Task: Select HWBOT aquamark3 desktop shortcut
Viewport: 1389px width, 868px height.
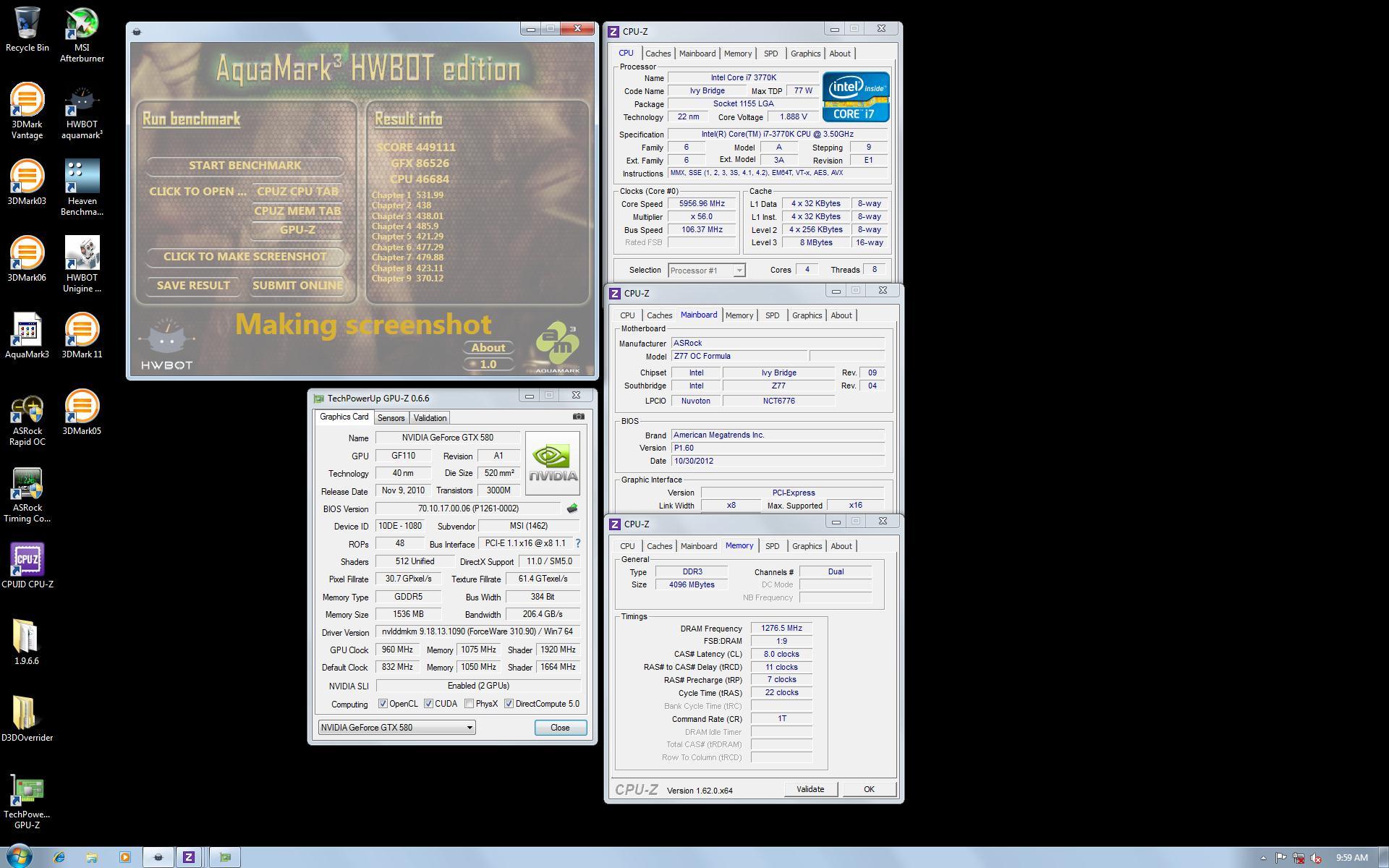Action: coord(82,111)
